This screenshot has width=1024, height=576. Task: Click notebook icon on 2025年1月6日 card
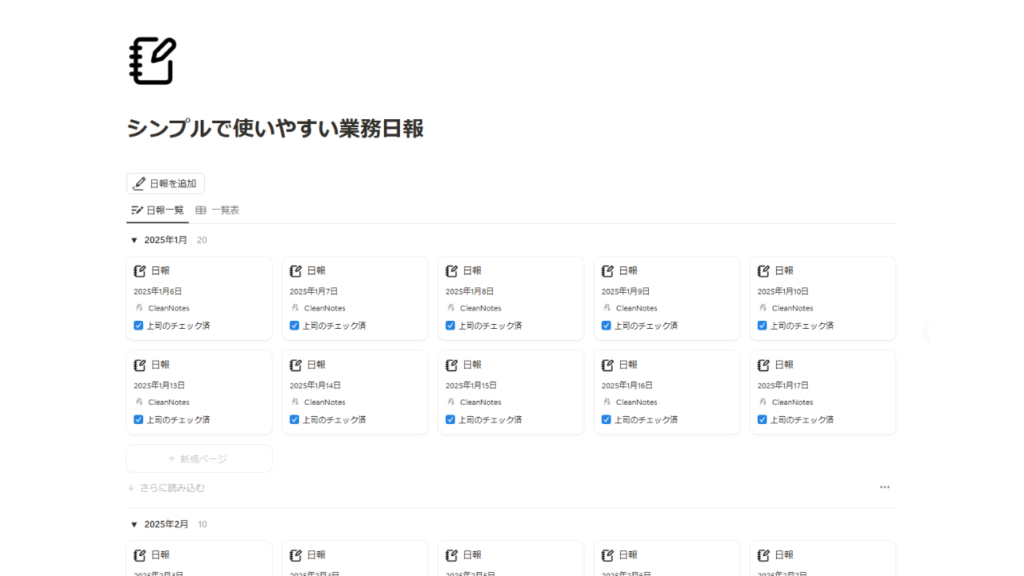[140, 271]
